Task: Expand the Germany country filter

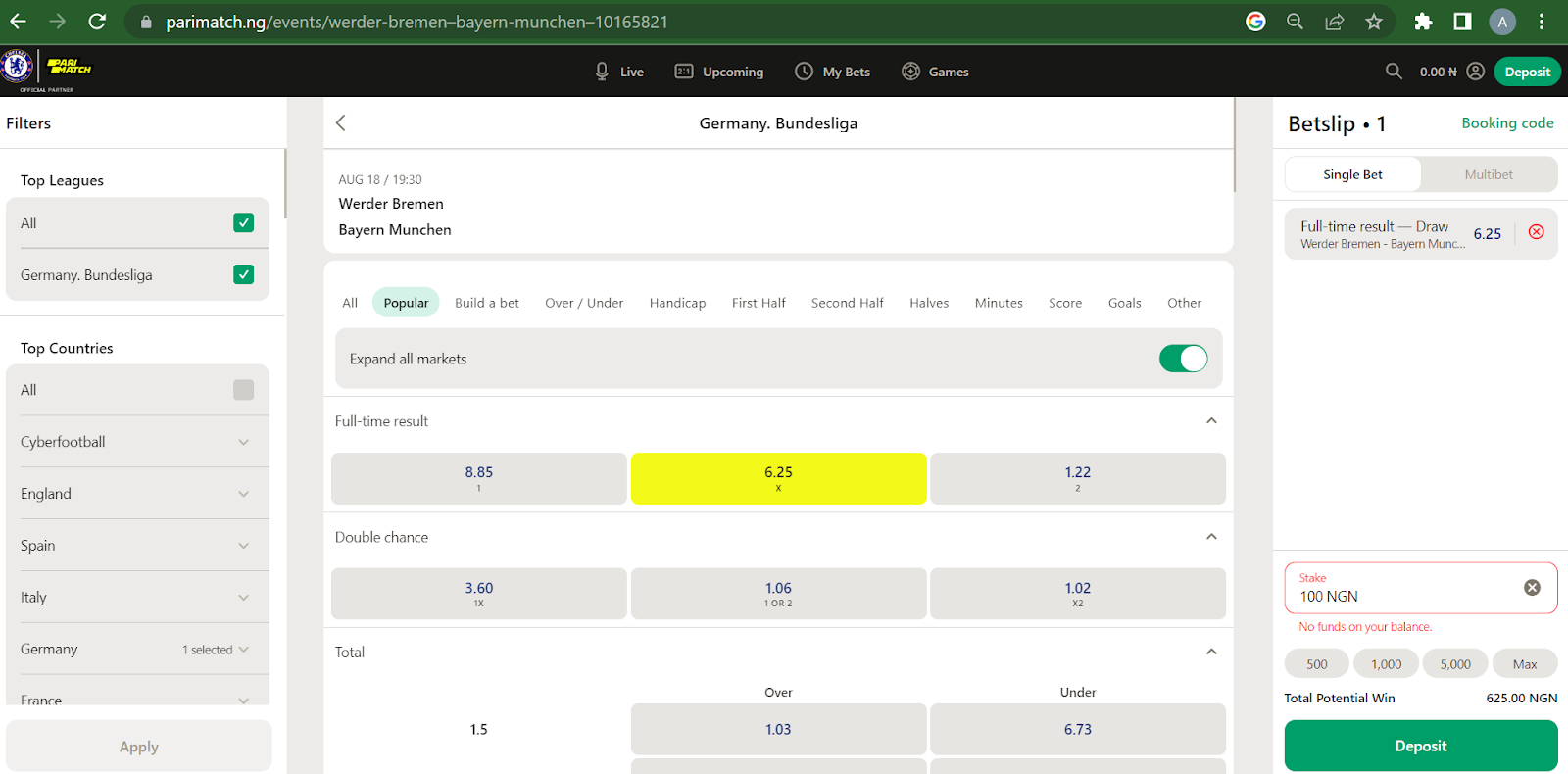Action: (137, 650)
